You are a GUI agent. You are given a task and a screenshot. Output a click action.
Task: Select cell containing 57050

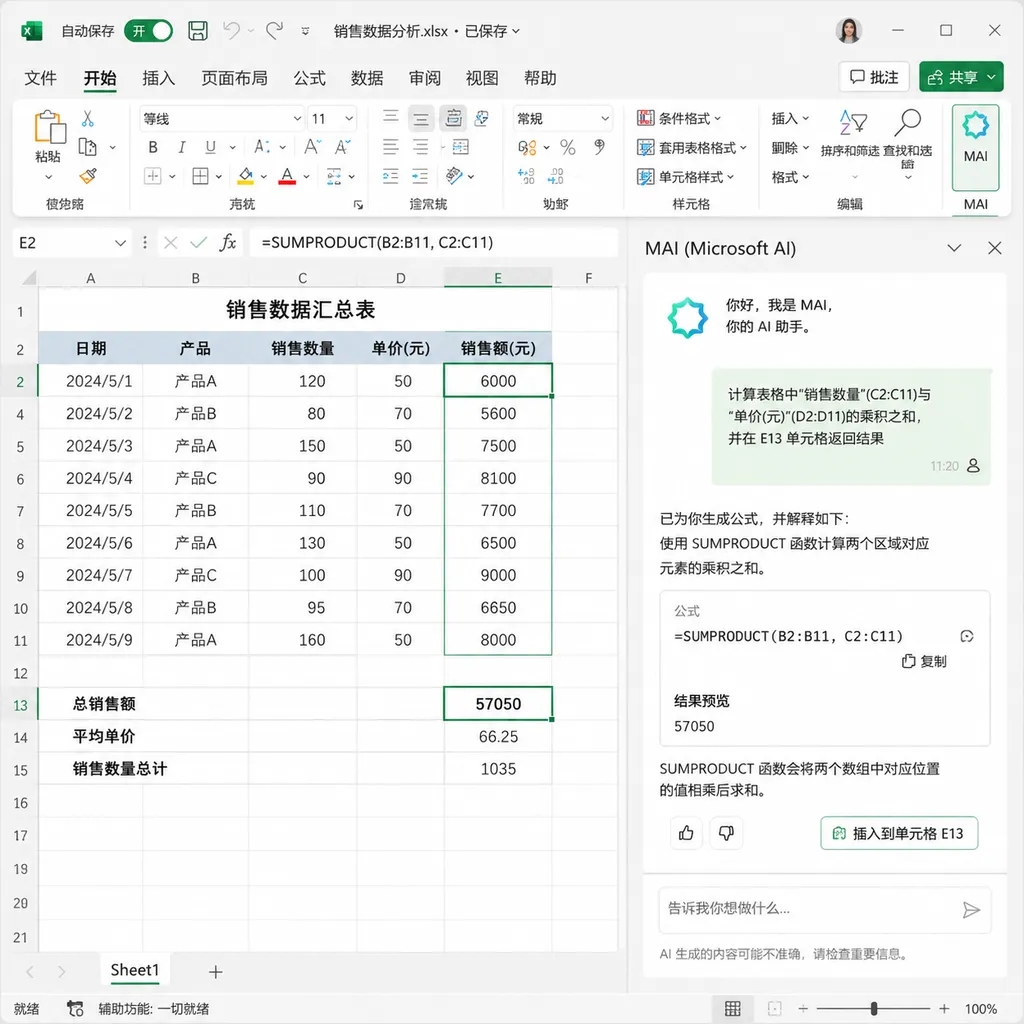pyautogui.click(x=498, y=703)
